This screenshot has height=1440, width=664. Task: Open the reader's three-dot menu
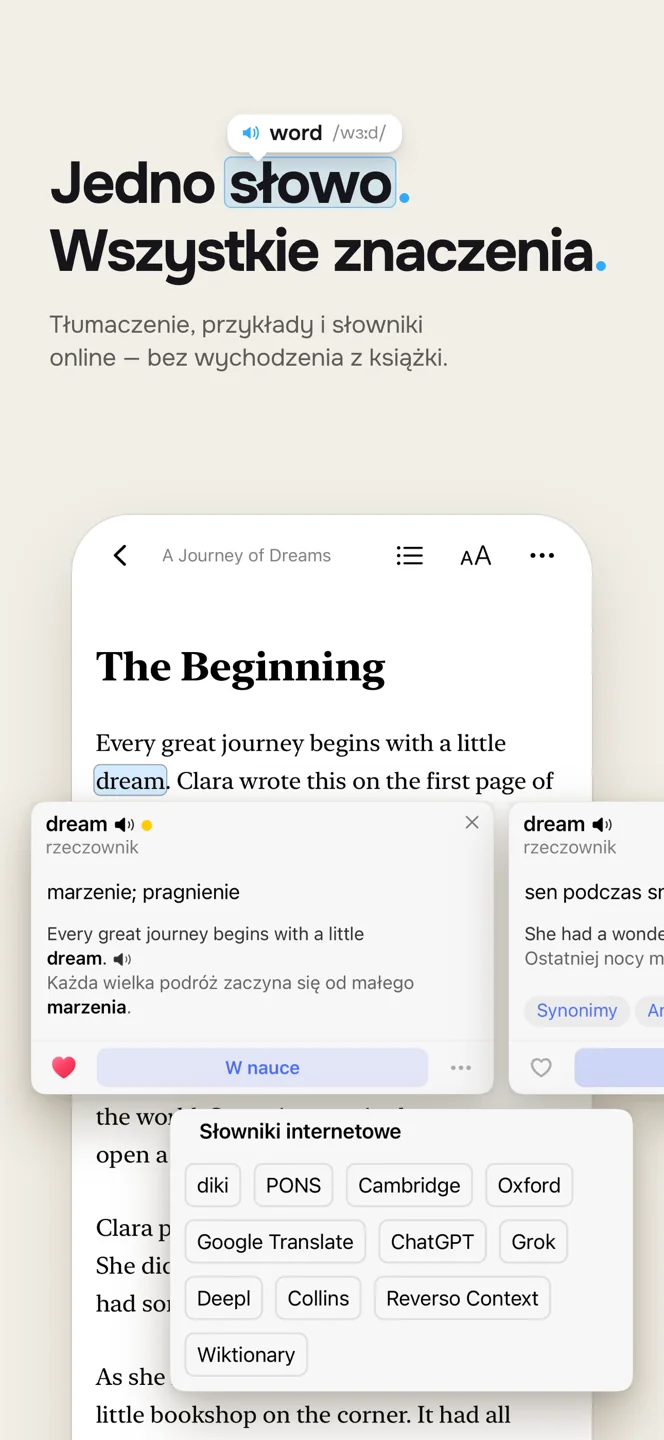[x=542, y=556]
